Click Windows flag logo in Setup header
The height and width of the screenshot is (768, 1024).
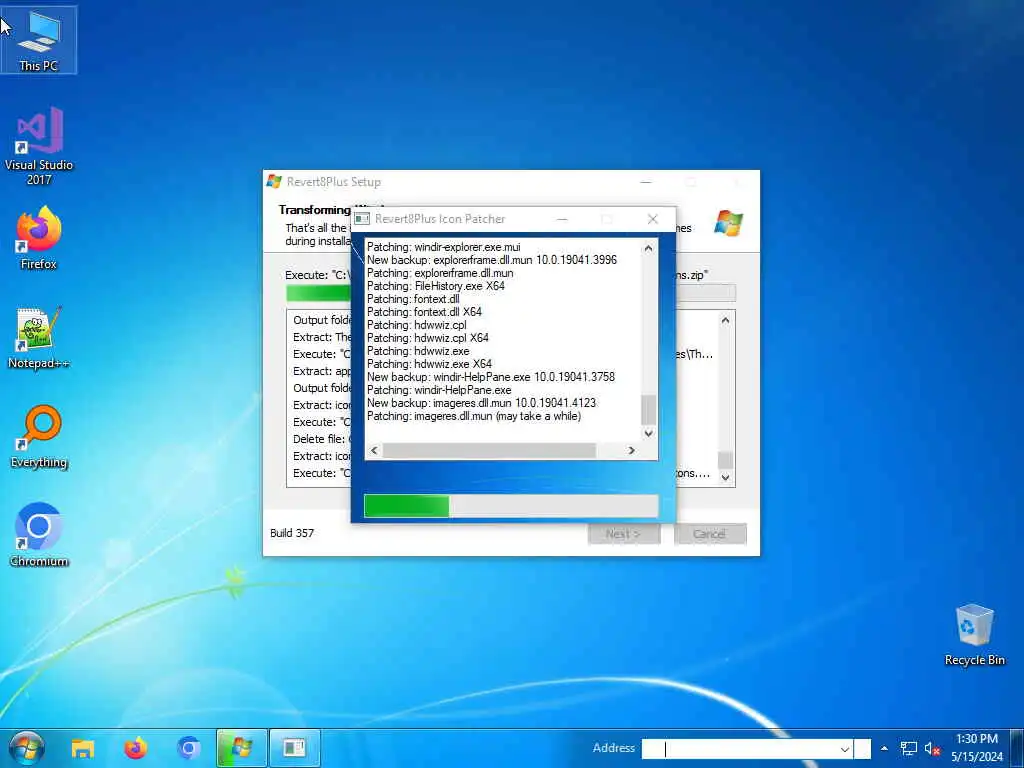pos(728,223)
